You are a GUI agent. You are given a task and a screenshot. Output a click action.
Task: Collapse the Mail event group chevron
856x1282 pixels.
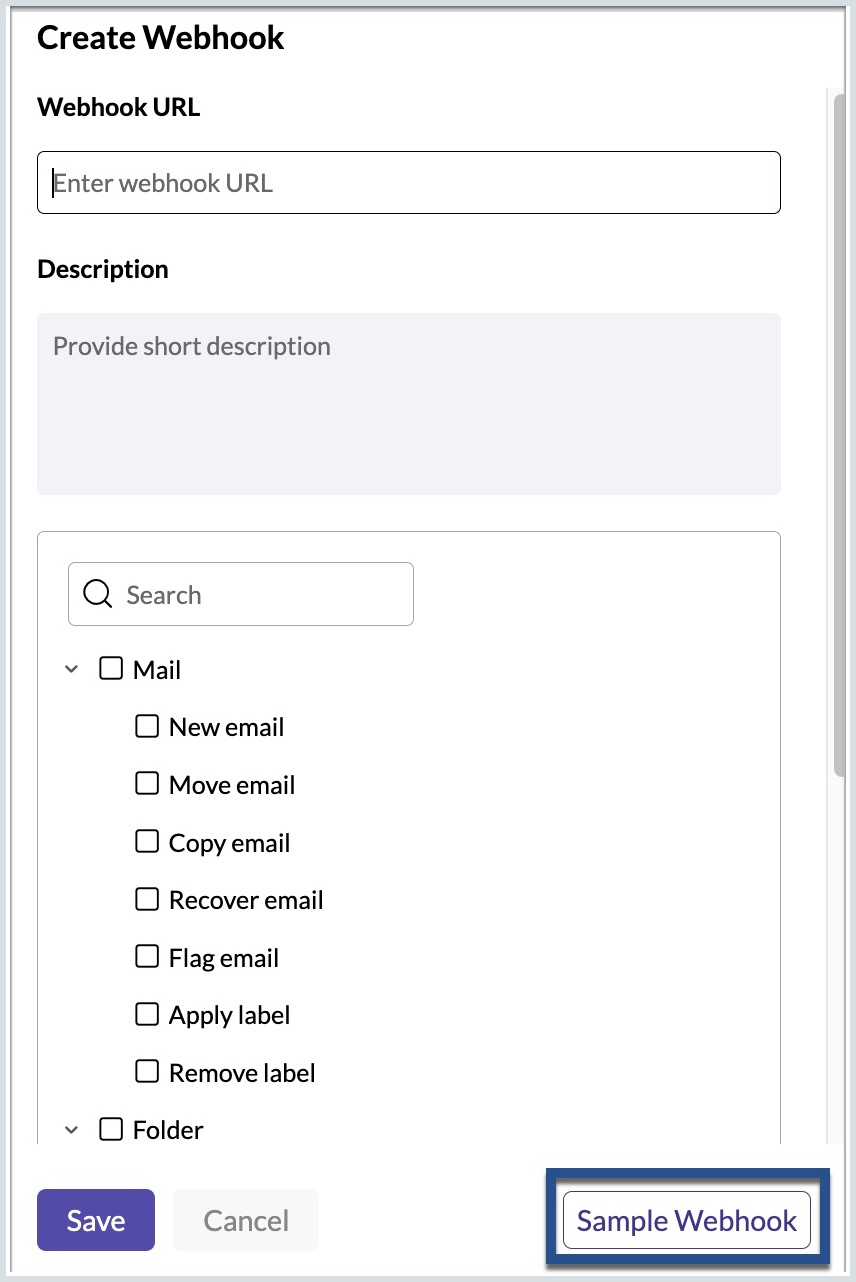[71, 670]
